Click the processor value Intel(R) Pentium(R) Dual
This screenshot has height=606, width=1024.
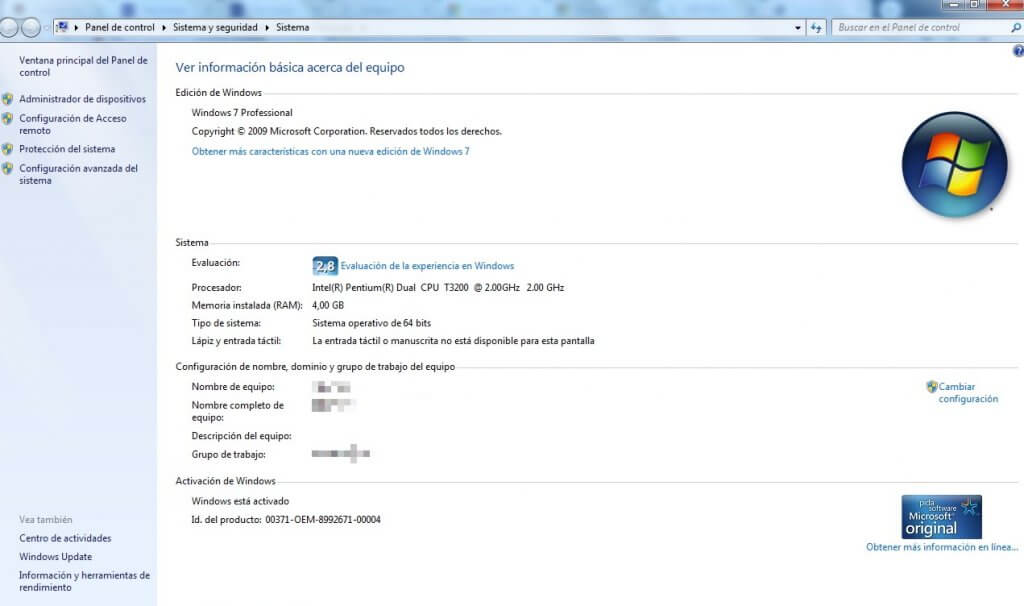click(x=438, y=287)
